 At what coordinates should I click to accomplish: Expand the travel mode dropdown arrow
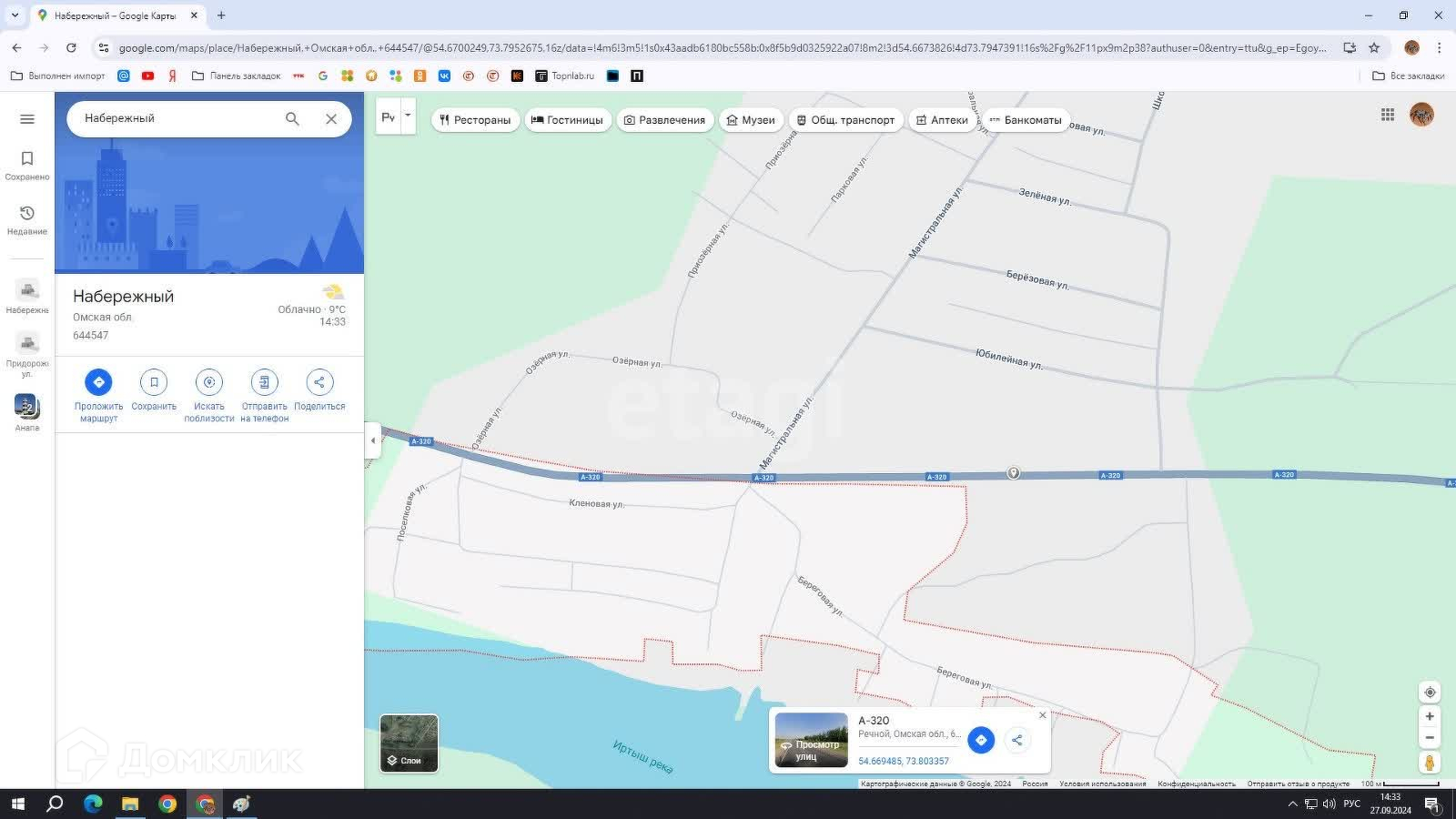pyautogui.click(x=408, y=116)
